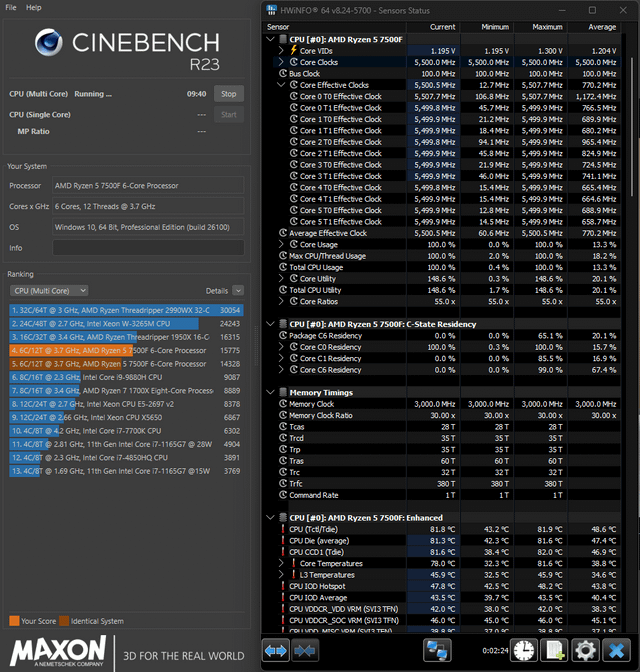Click the expand columns arrows icon in HWiNFO

[276, 651]
